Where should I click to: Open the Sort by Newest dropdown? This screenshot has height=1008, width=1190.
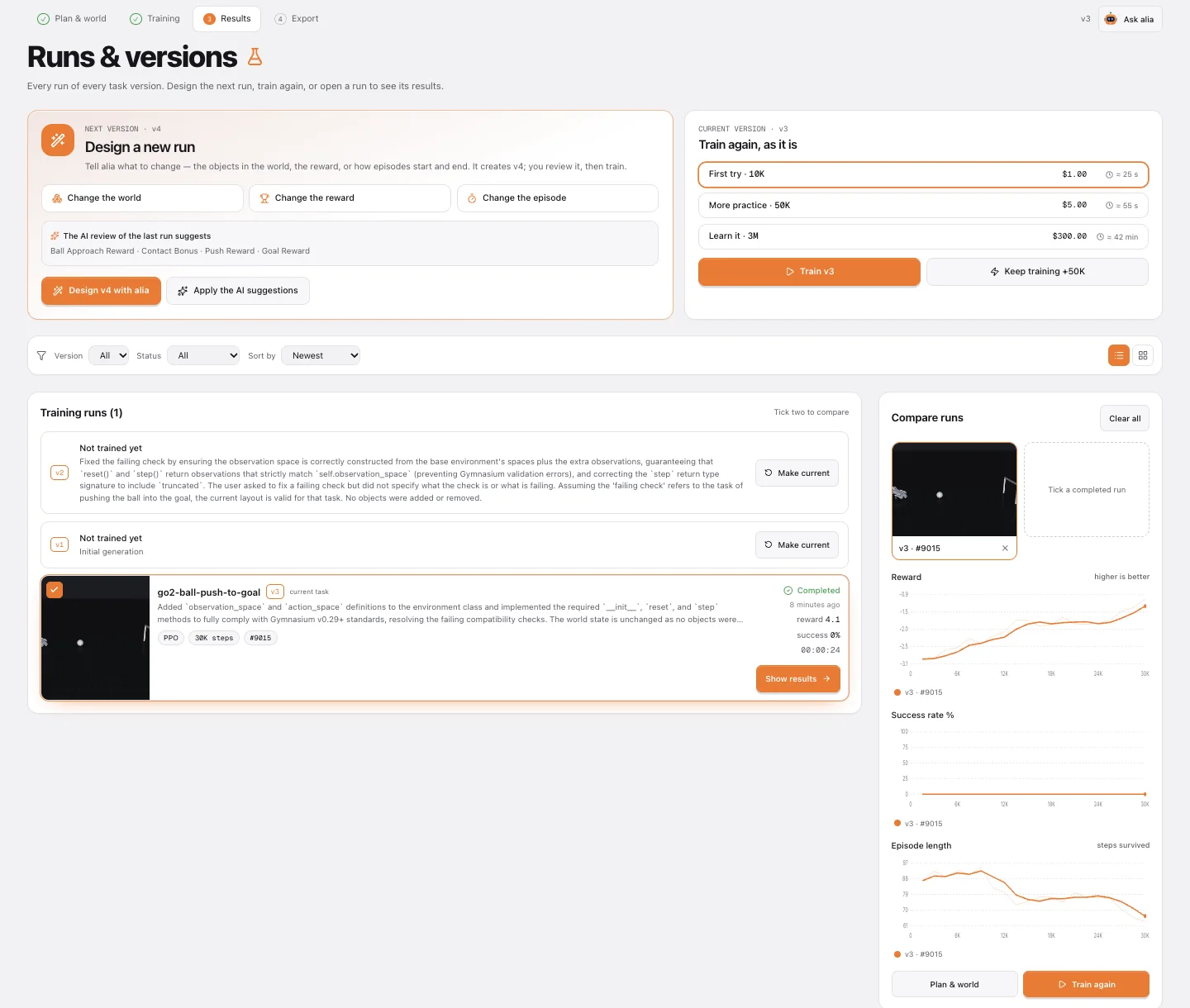[321, 355]
